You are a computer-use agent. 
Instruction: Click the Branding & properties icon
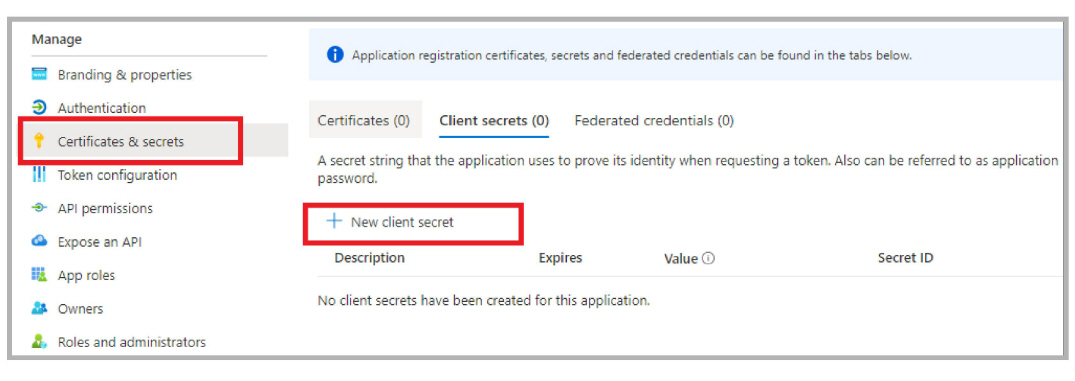click(x=39, y=74)
